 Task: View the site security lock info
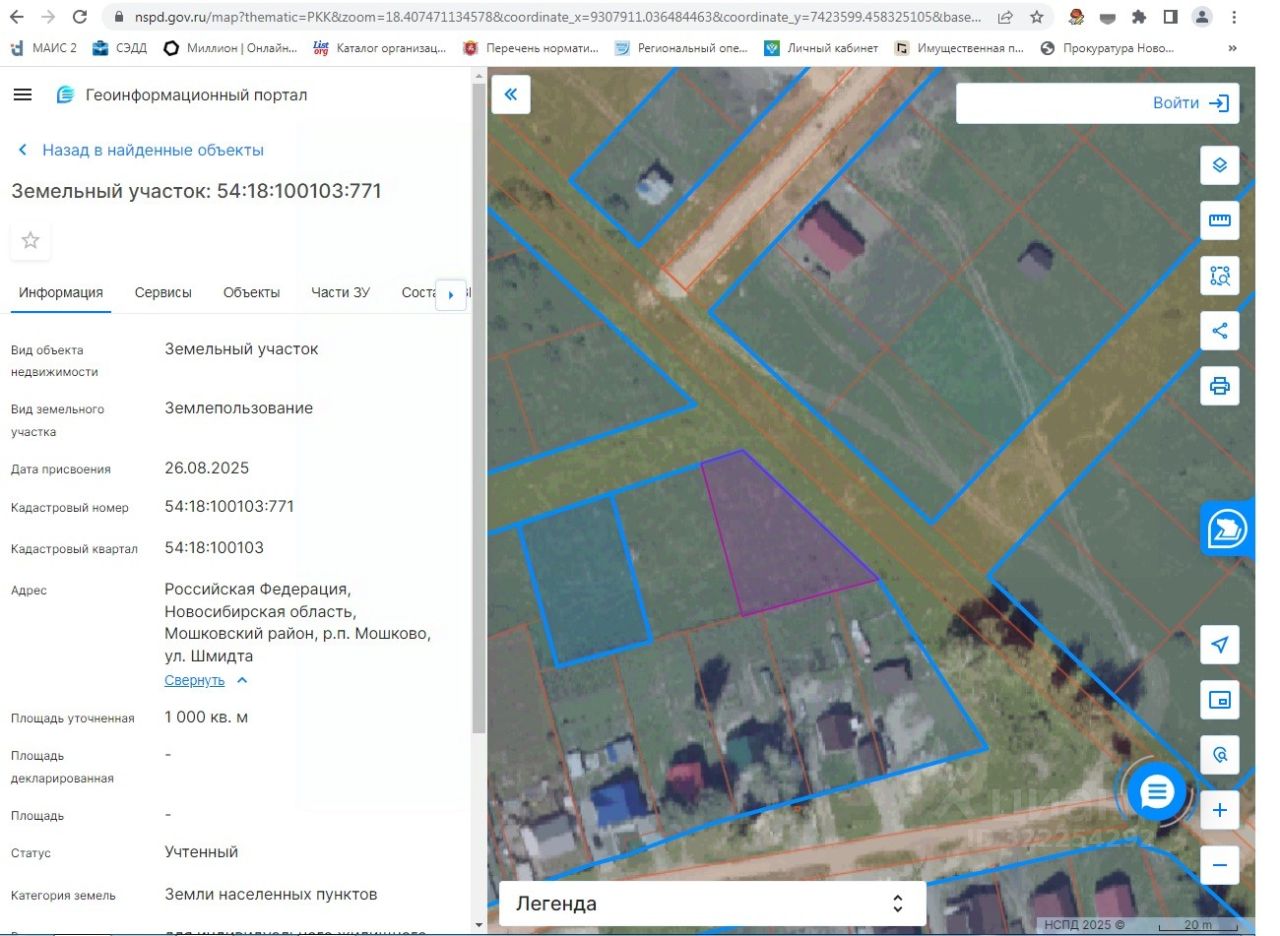tap(118, 17)
